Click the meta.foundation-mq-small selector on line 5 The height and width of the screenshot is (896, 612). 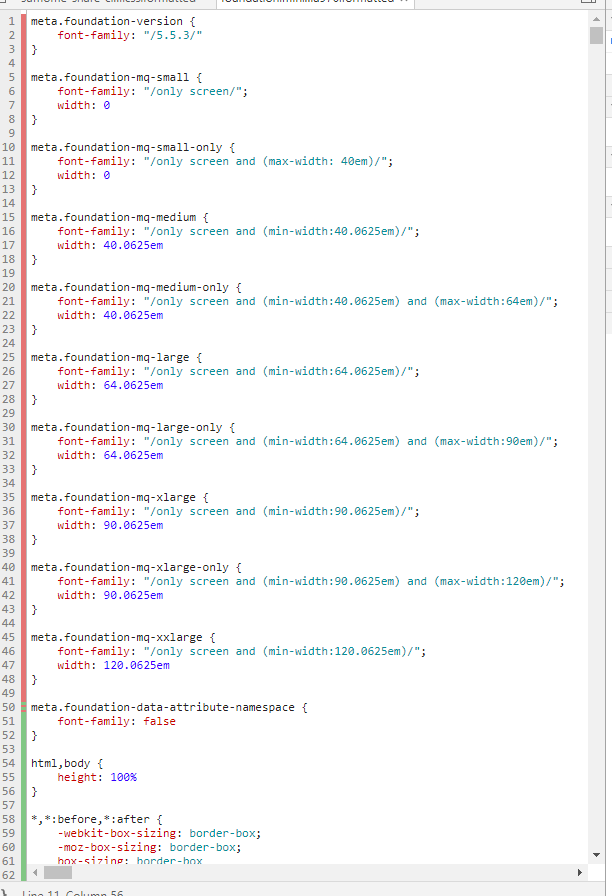pyautogui.click(x=110, y=77)
